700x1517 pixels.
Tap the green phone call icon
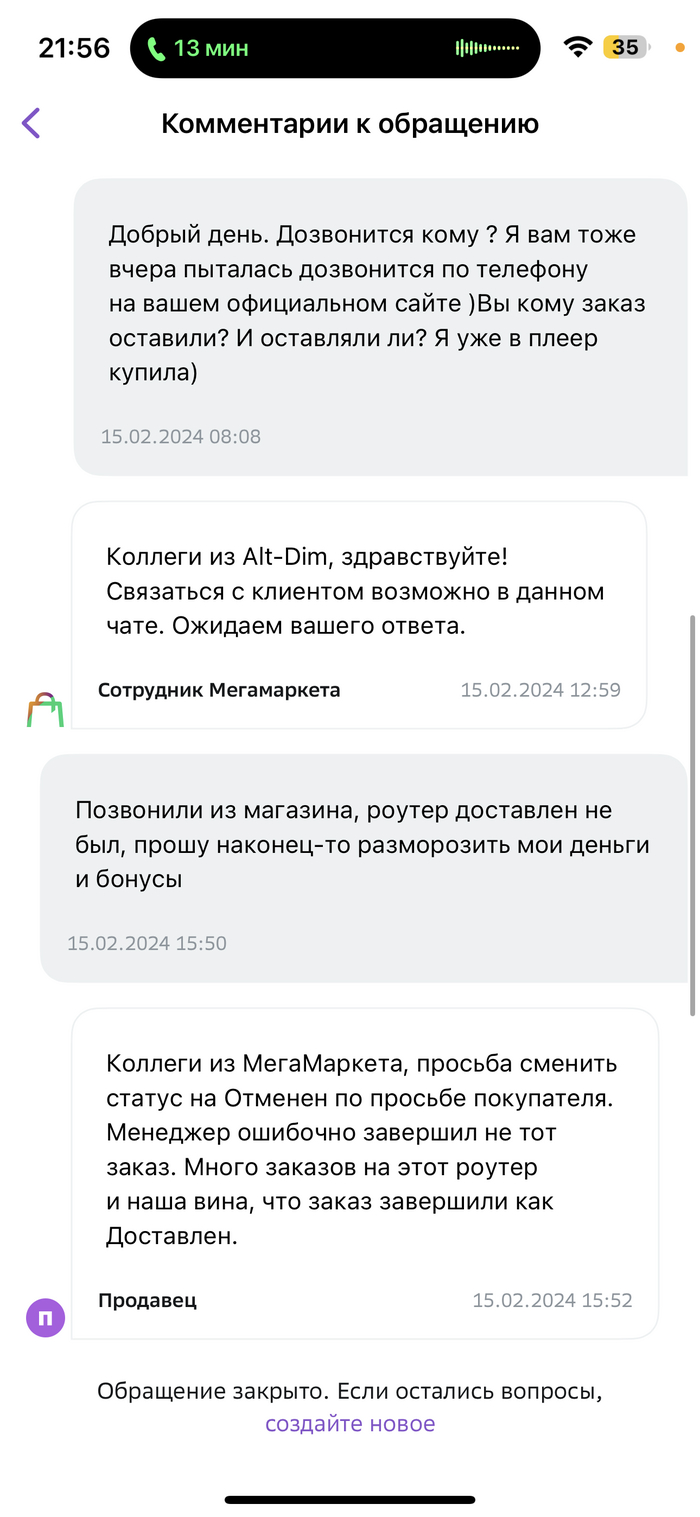[156, 48]
